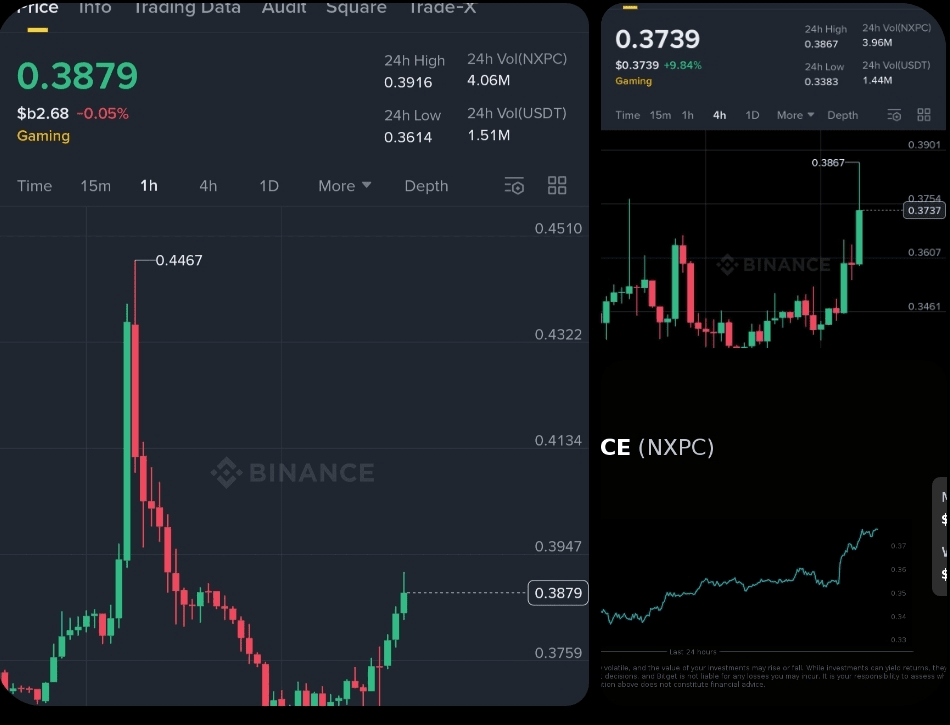The width and height of the screenshot is (950, 725).
Task: Click 24h High value 0.3916
Action: pos(408,82)
